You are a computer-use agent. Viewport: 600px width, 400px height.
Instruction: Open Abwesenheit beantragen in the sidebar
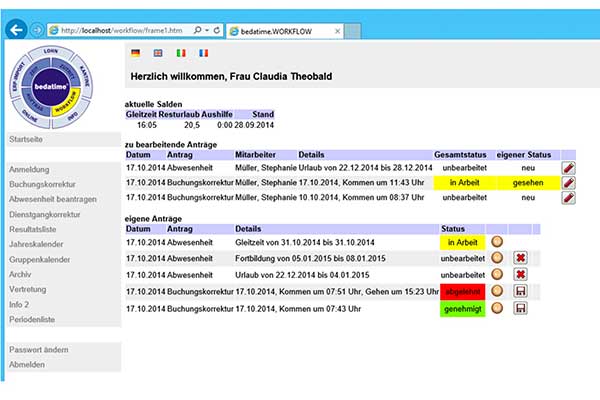click(x=54, y=200)
